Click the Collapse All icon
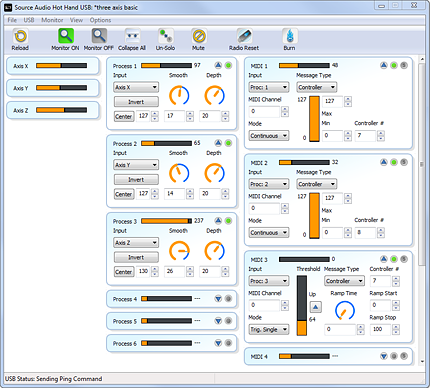This screenshot has width=430, height=388. click(132, 36)
